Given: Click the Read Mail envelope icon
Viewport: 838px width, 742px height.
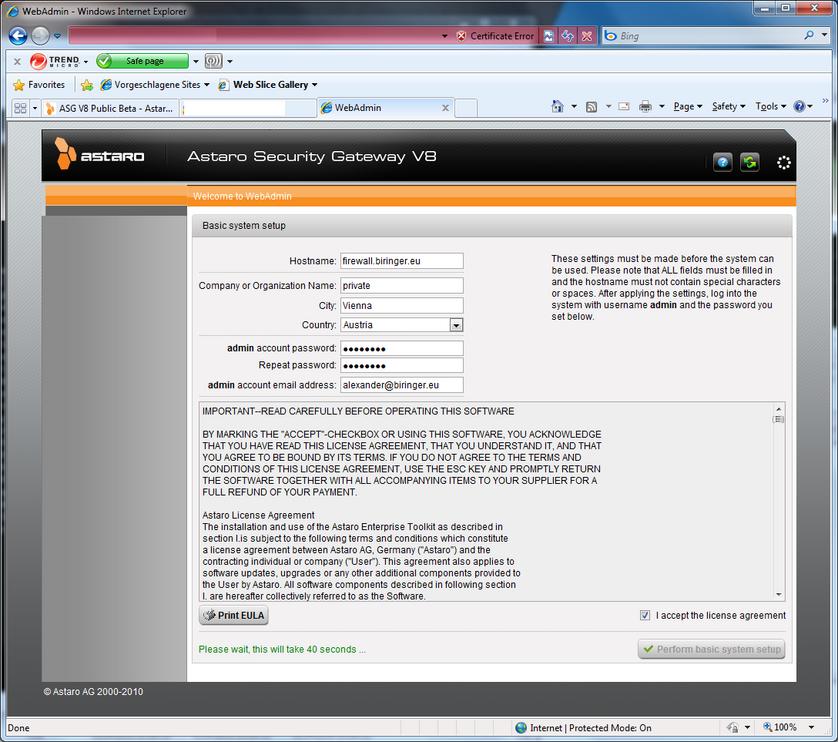Looking at the screenshot, I should coord(623,107).
